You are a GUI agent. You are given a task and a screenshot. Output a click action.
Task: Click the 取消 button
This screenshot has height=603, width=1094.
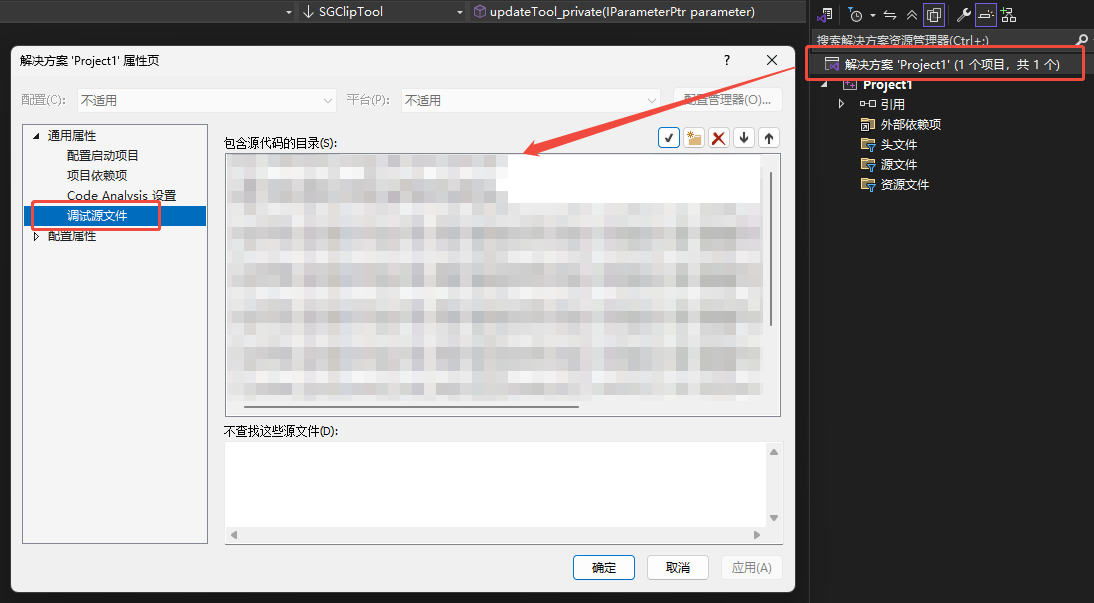coord(677,567)
